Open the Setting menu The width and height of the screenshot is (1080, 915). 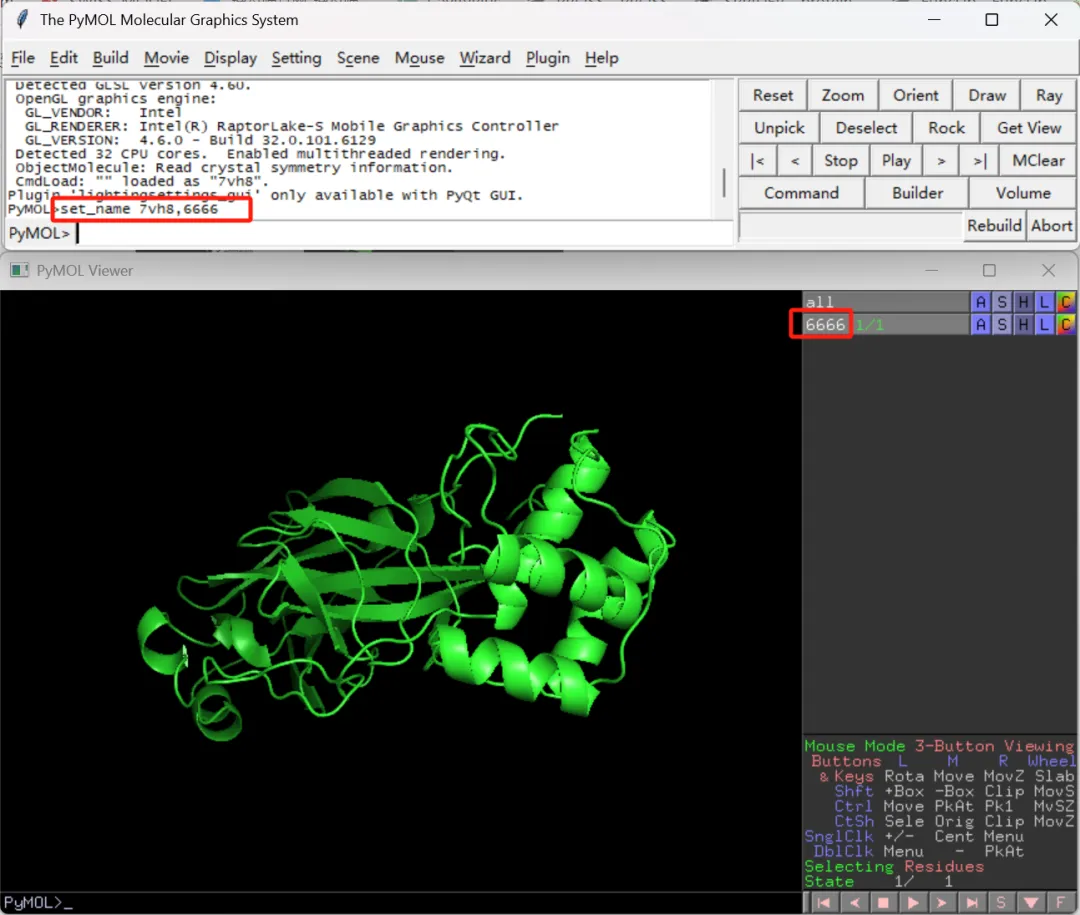pos(296,58)
